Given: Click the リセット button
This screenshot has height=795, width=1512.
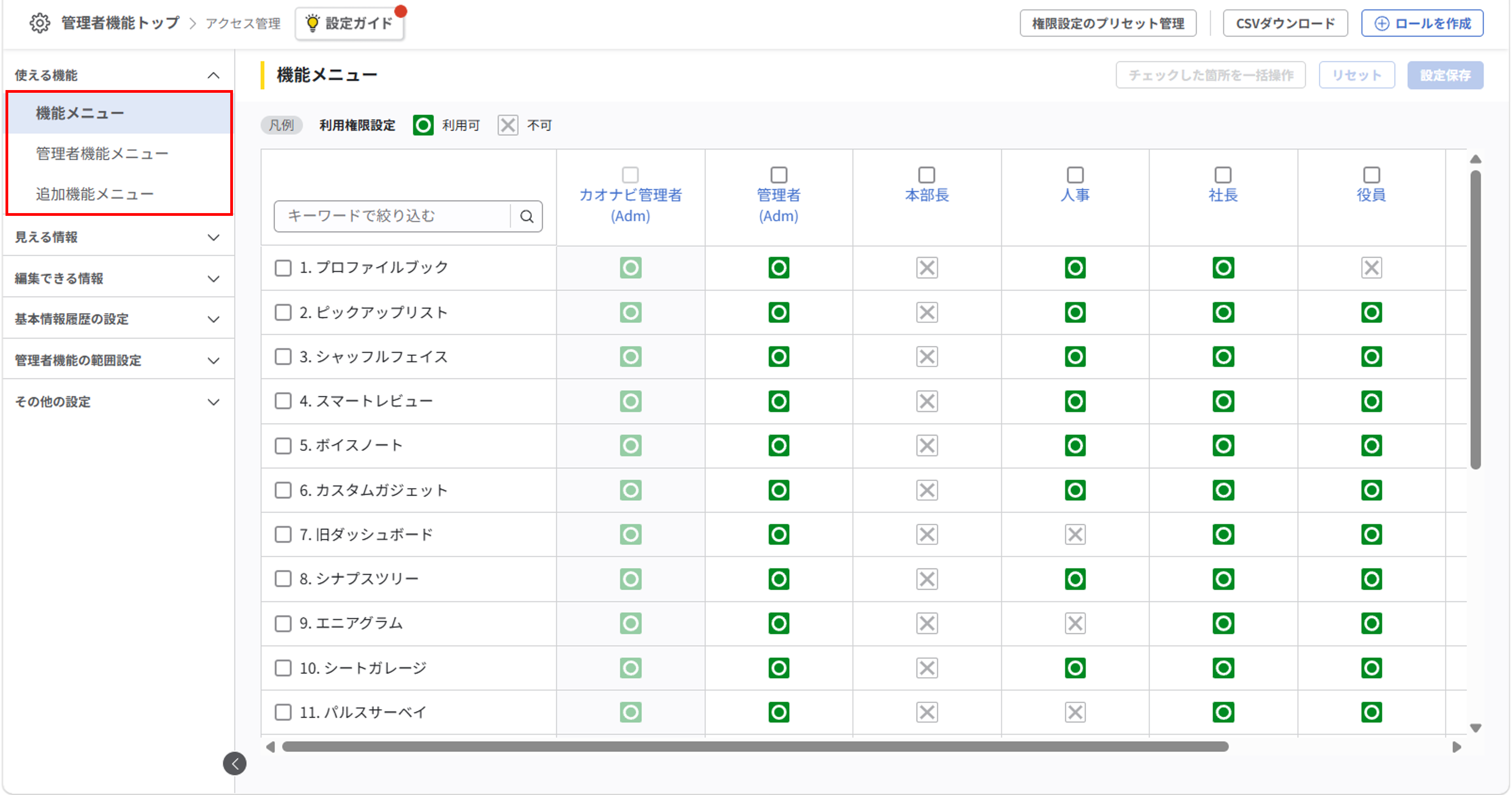Looking at the screenshot, I should (x=1356, y=75).
